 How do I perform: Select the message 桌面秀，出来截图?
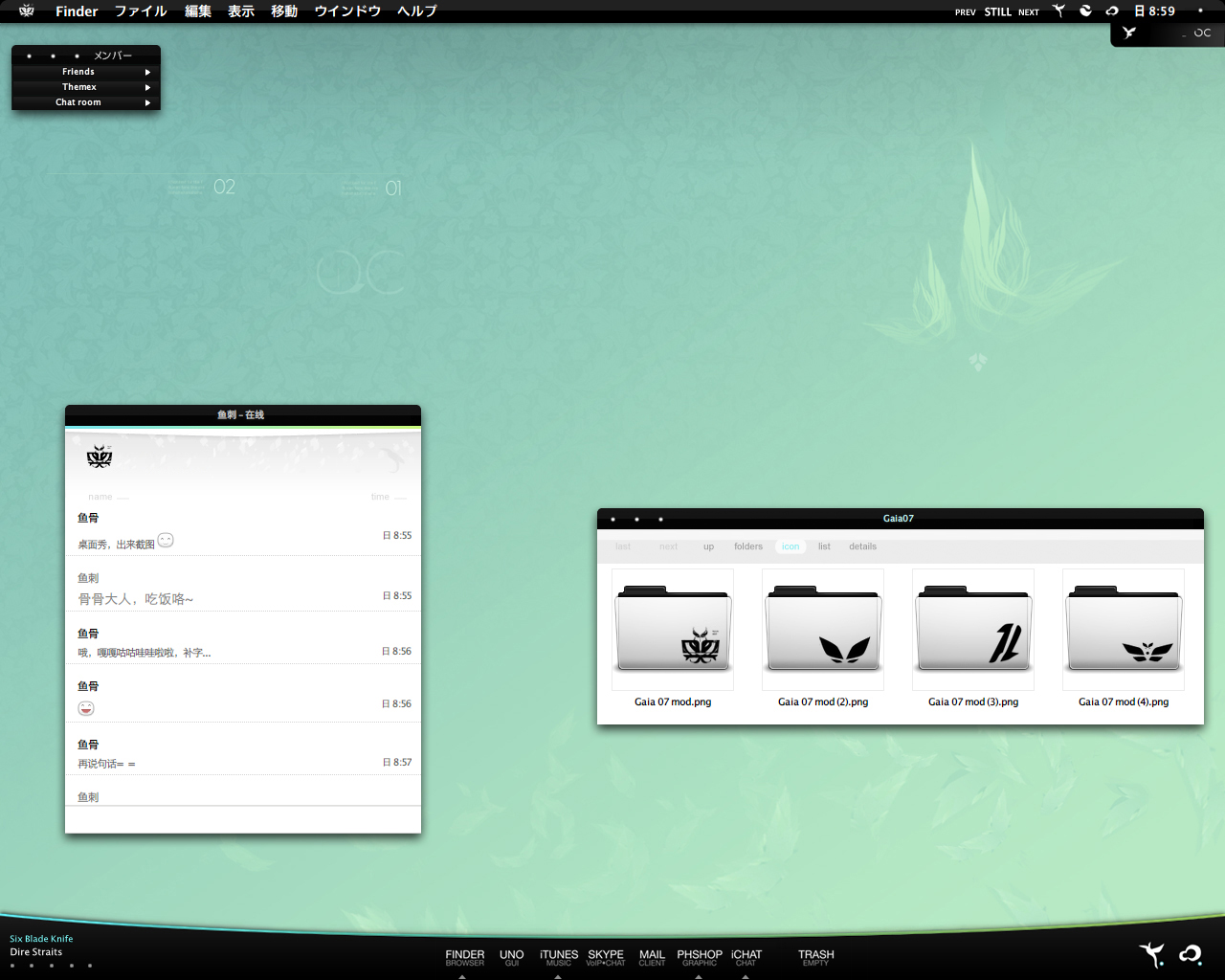116,544
